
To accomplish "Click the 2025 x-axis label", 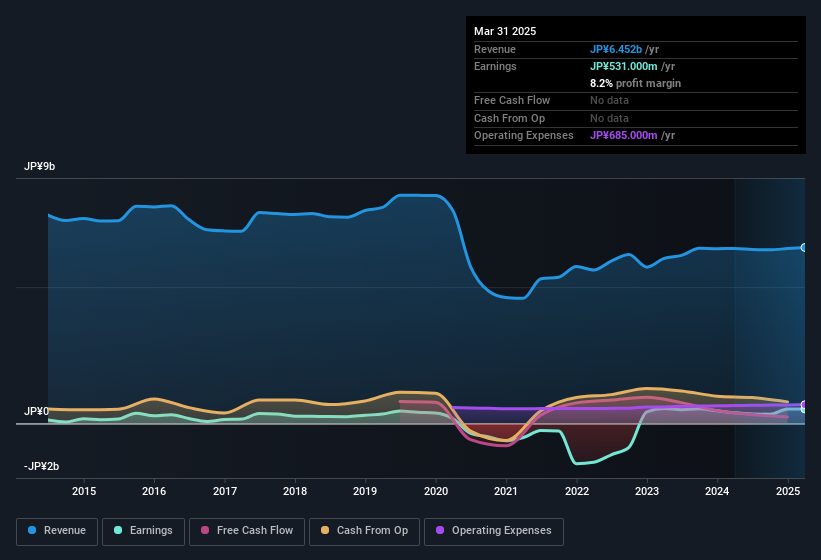I will pyautogui.click(x=788, y=491).
